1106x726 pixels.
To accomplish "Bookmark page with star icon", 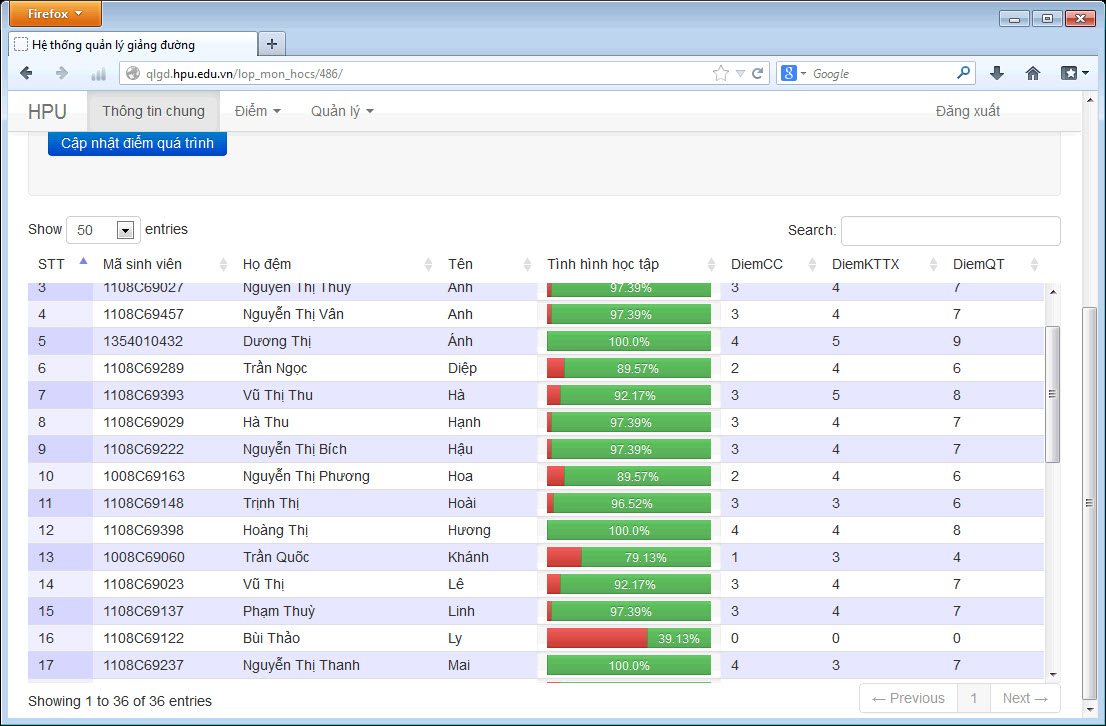I will pyautogui.click(x=720, y=73).
